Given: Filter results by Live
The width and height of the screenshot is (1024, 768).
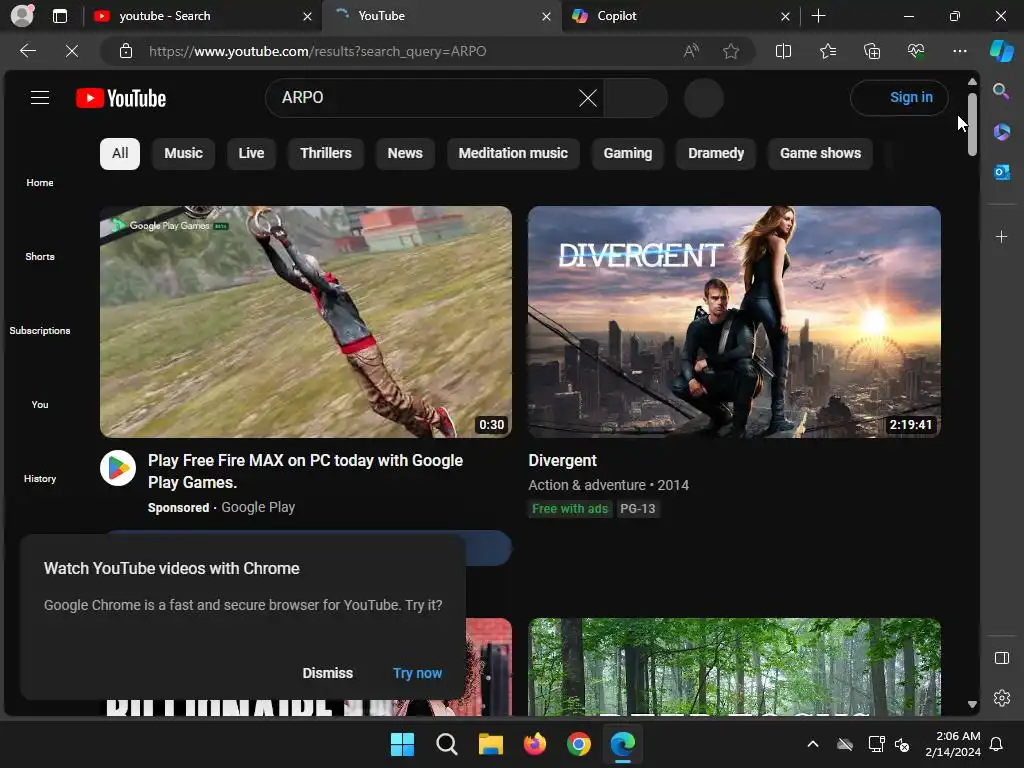Looking at the screenshot, I should click(251, 153).
